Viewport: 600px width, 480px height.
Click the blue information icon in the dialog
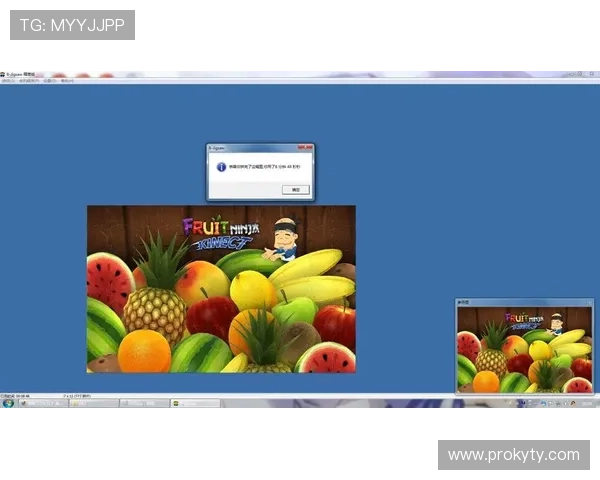click(x=221, y=167)
